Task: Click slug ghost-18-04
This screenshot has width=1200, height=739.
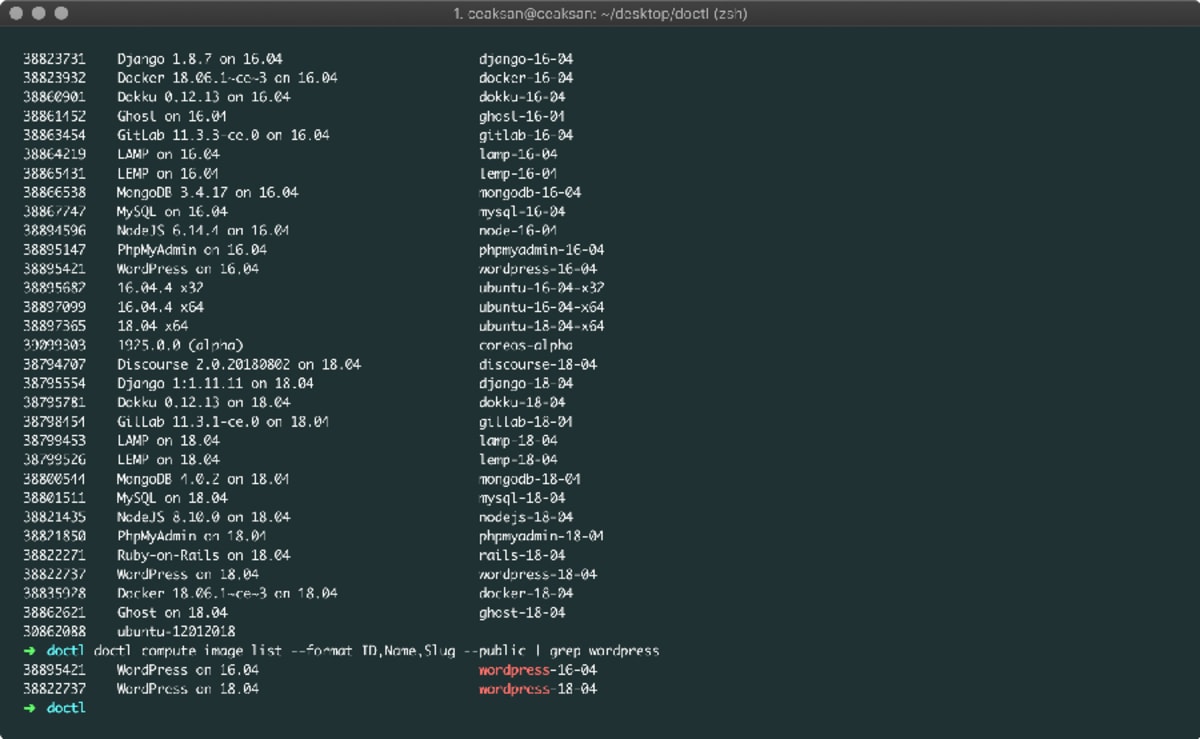Action: (x=522, y=613)
